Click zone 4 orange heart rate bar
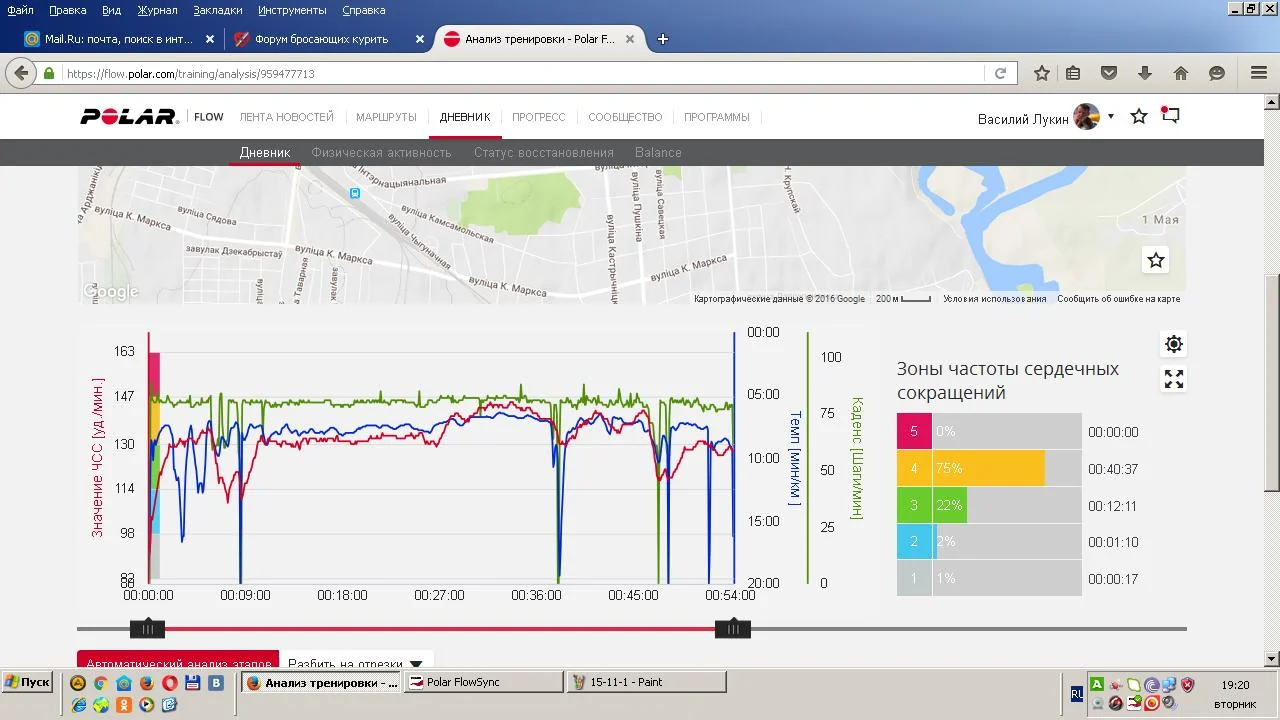The width and height of the screenshot is (1280, 720). click(988, 468)
